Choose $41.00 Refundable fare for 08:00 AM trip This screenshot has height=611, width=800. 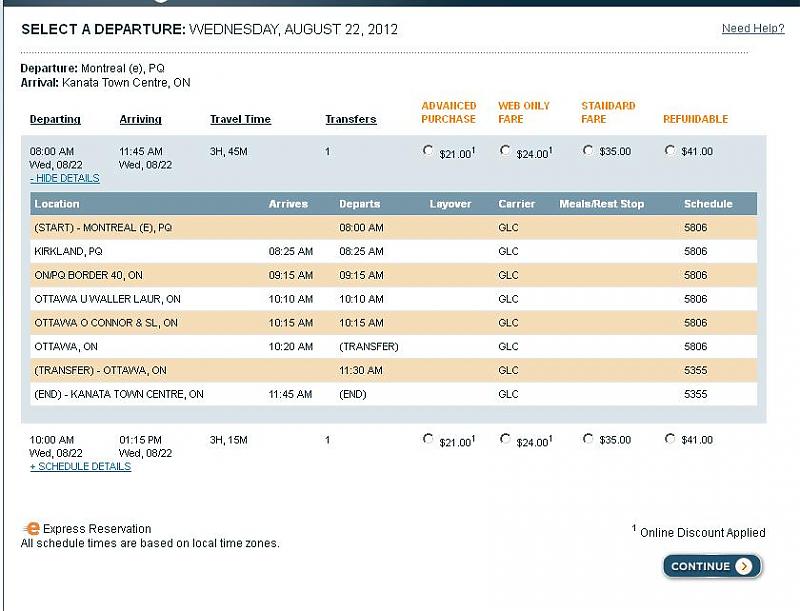coord(670,150)
